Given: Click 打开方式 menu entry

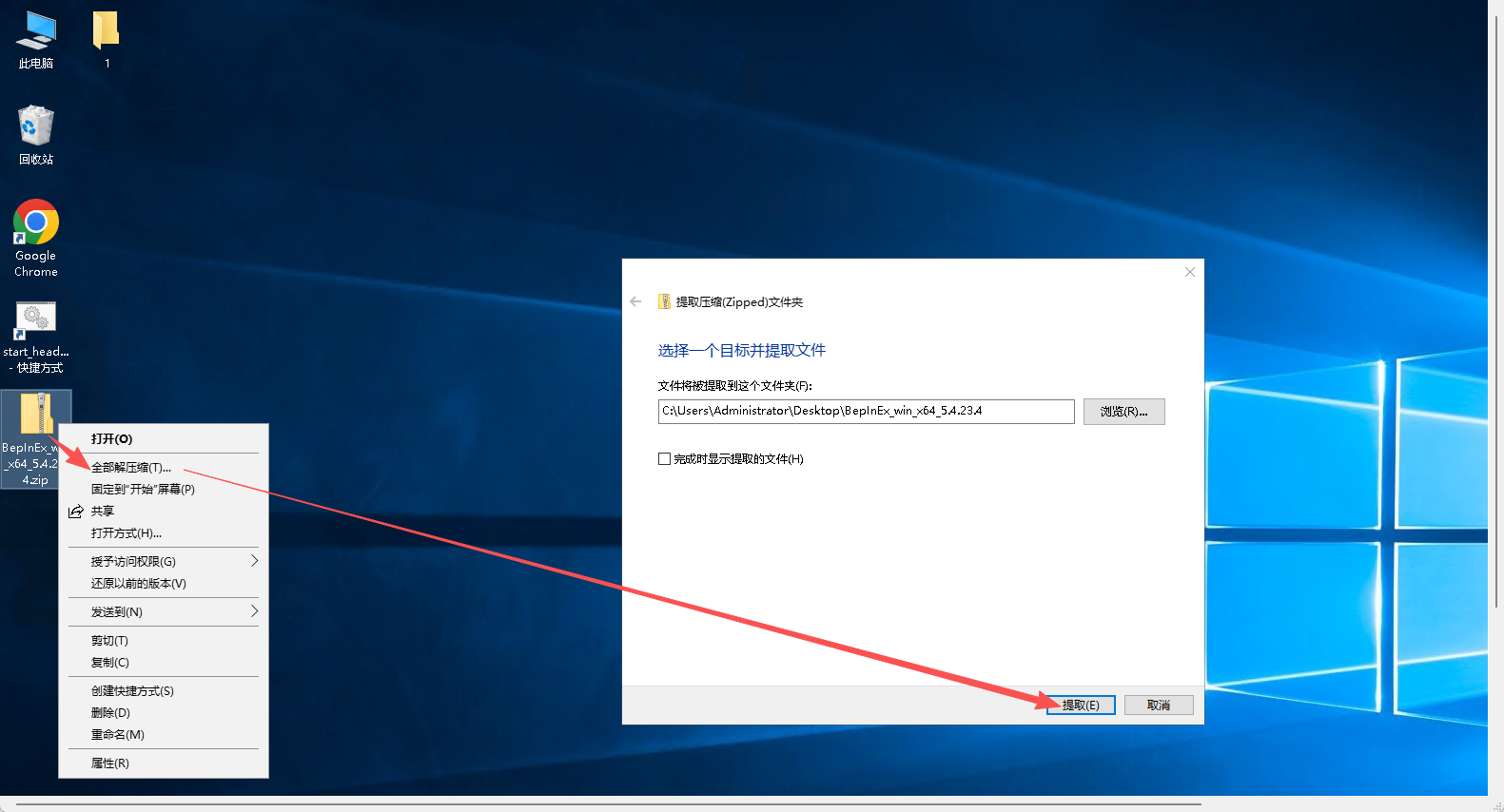Looking at the screenshot, I should pos(127,533).
